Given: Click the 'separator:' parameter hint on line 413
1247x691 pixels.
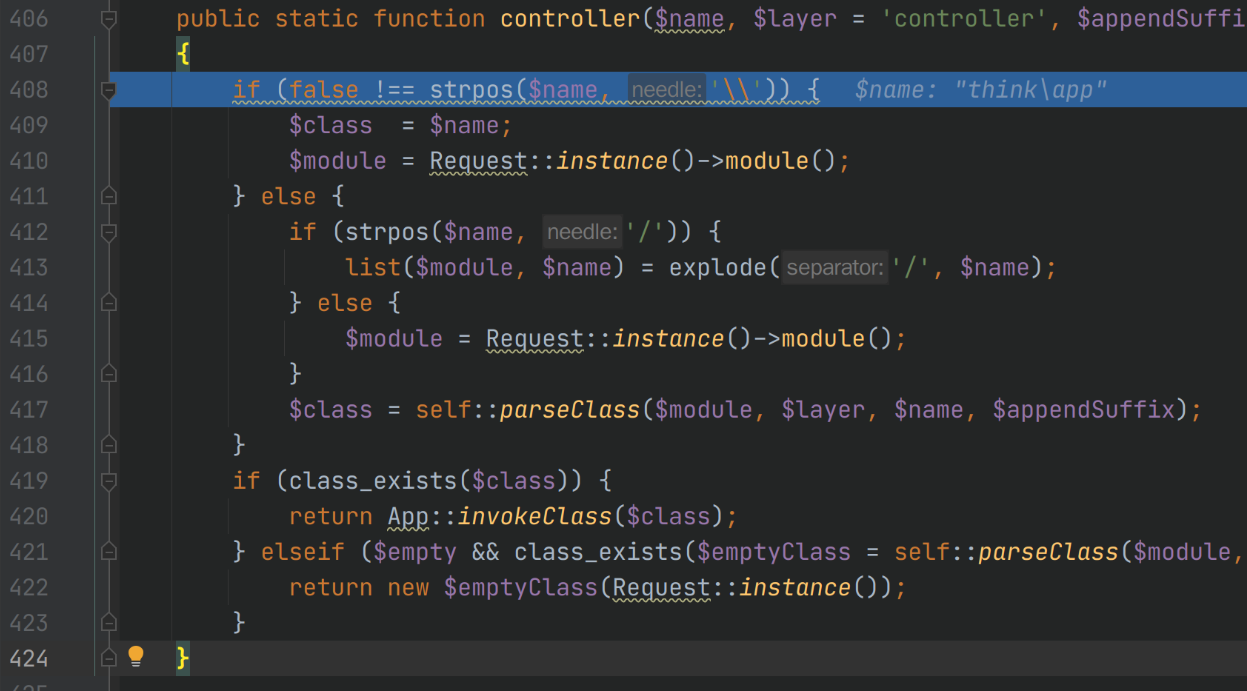Looking at the screenshot, I should (x=836, y=268).
